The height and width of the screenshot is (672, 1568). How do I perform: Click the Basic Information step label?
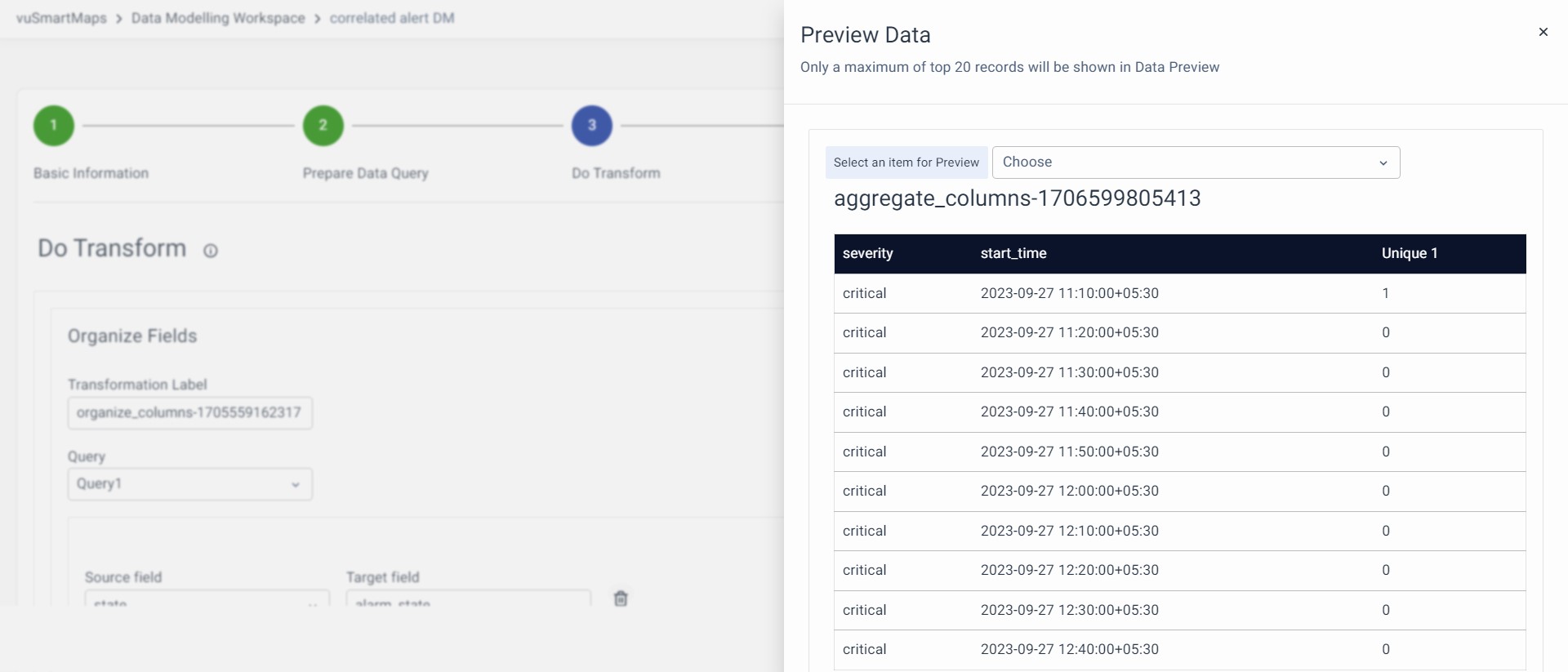[x=91, y=173]
